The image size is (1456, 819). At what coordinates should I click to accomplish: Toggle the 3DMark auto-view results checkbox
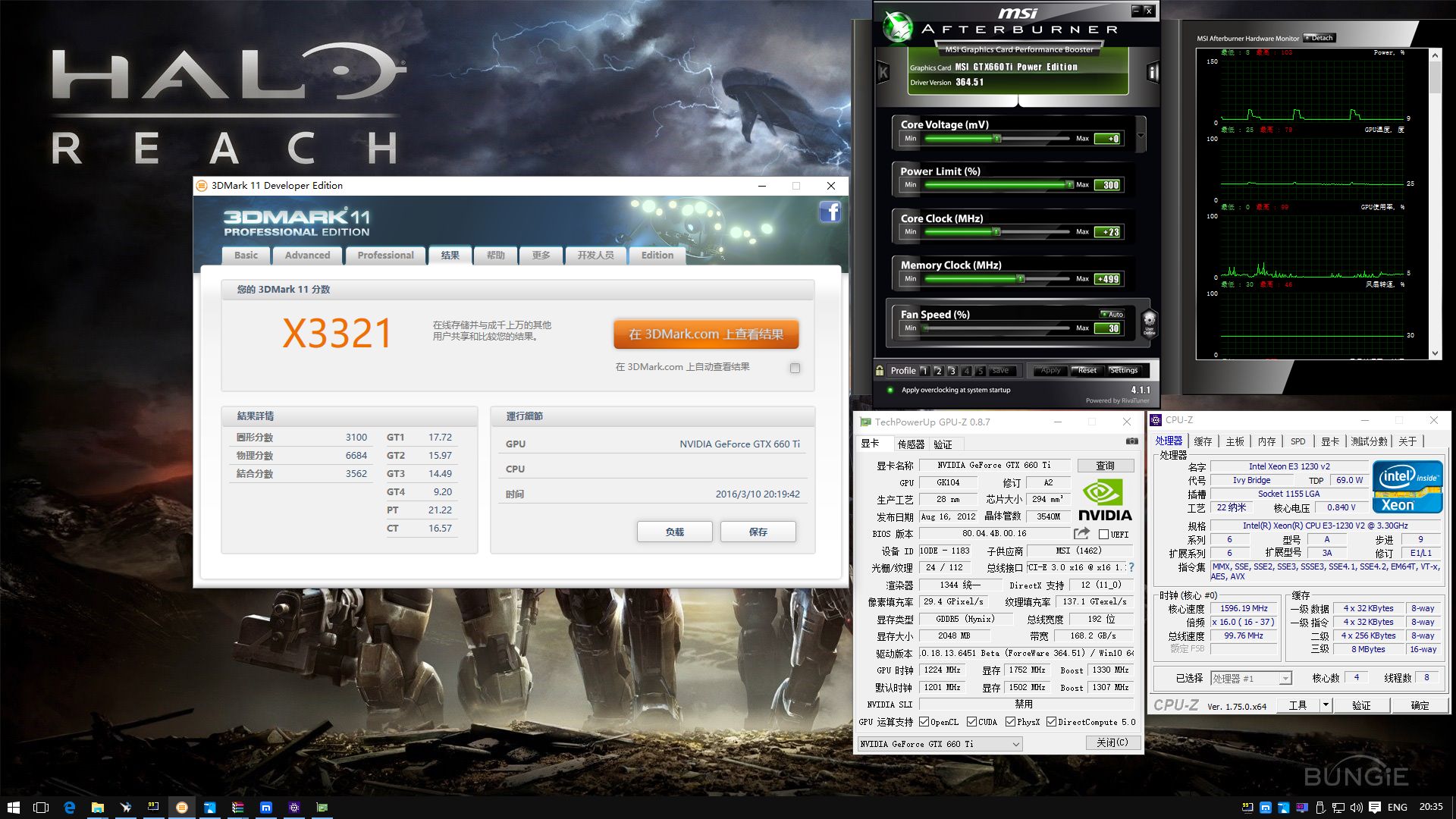(x=795, y=369)
